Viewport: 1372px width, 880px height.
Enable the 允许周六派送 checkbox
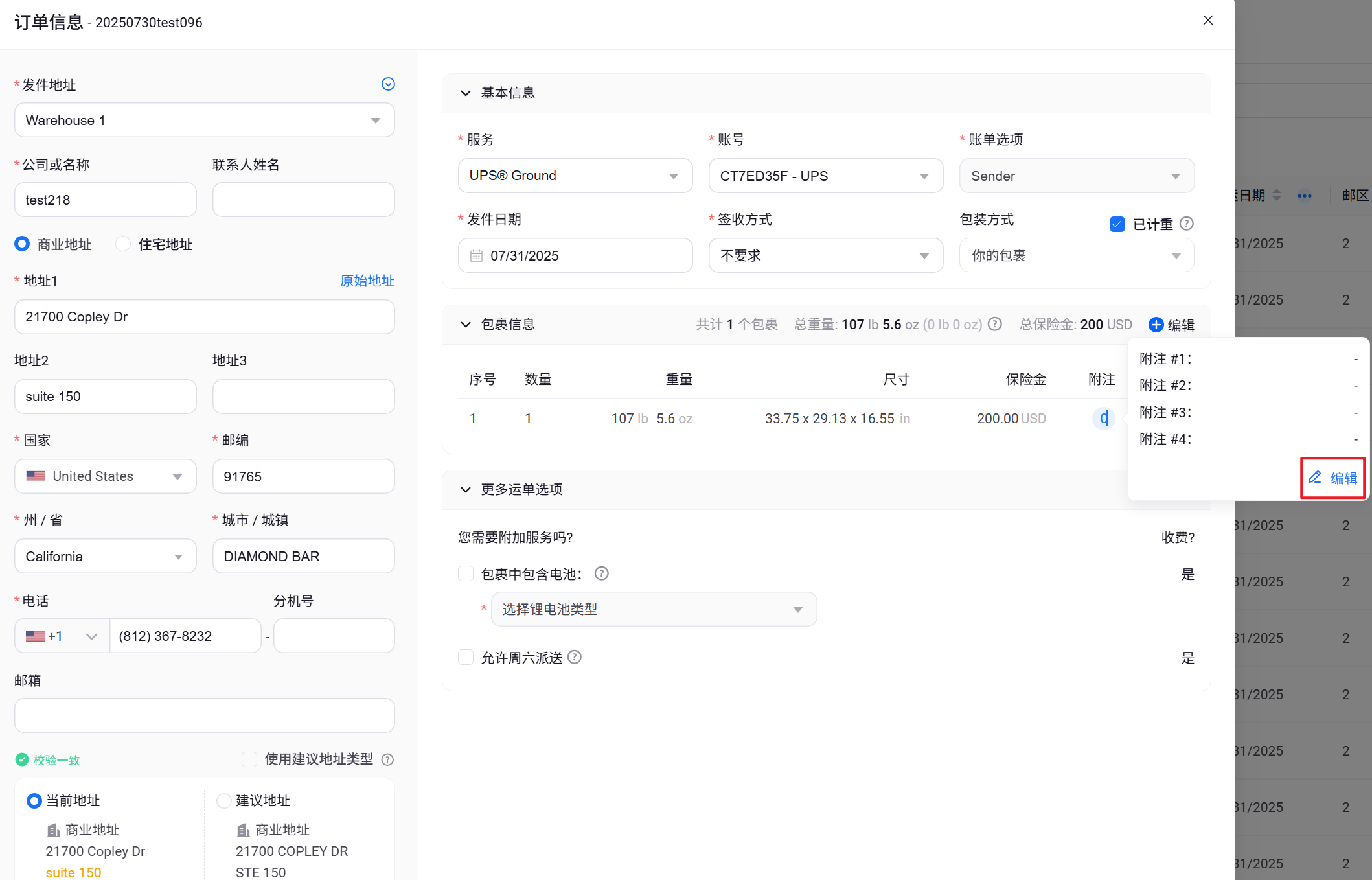(x=466, y=657)
